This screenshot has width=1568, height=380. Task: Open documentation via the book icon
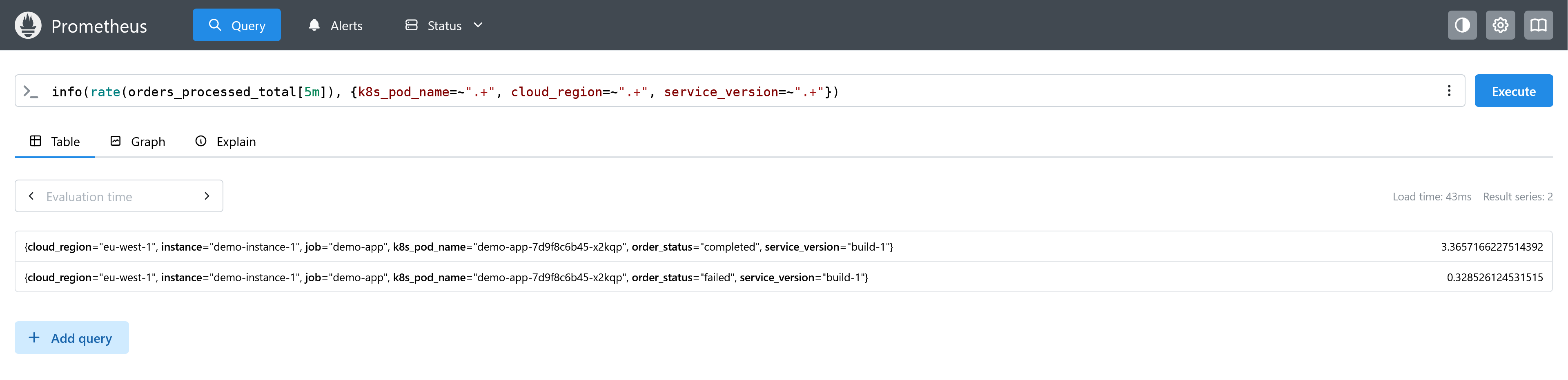click(1538, 25)
